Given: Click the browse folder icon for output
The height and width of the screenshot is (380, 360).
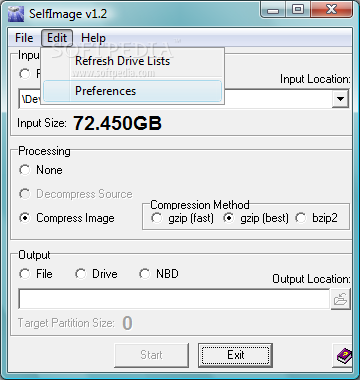Looking at the screenshot, I should pyautogui.click(x=341, y=299).
